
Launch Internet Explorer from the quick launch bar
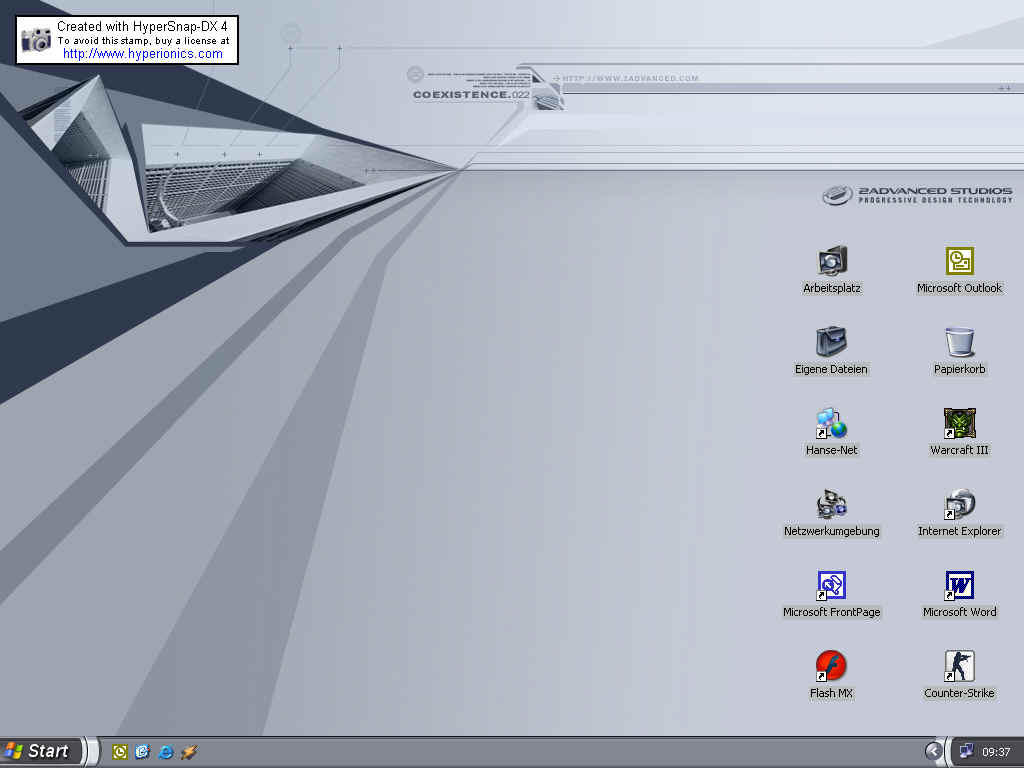pyautogui.click(x=166, y=752)
